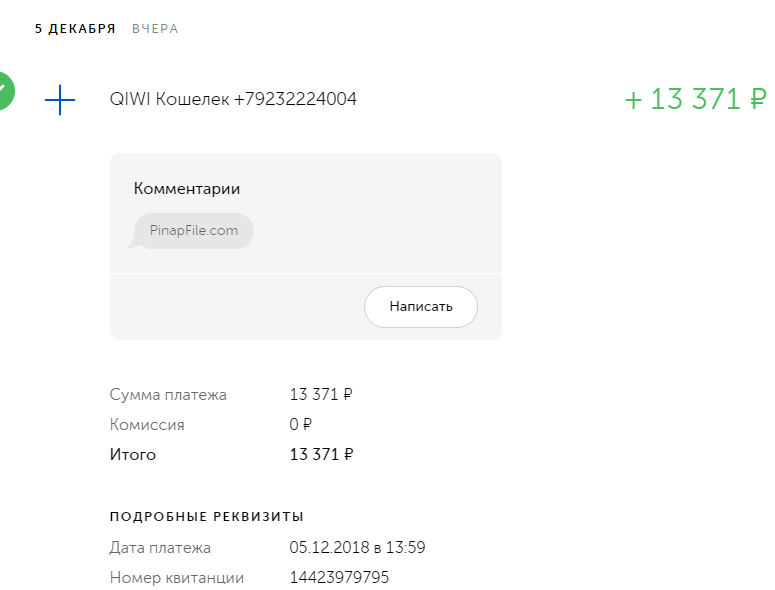Click the bold Итого total 13 371 ₽

(x=321, y=455)
